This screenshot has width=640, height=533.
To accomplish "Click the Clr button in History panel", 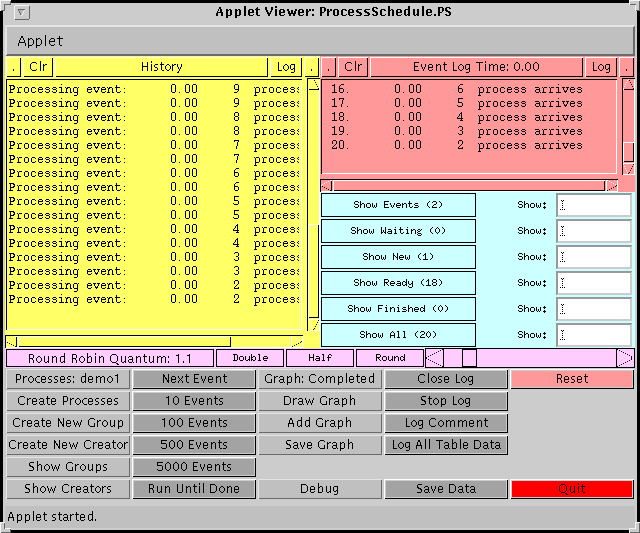I will coord(38,67).
